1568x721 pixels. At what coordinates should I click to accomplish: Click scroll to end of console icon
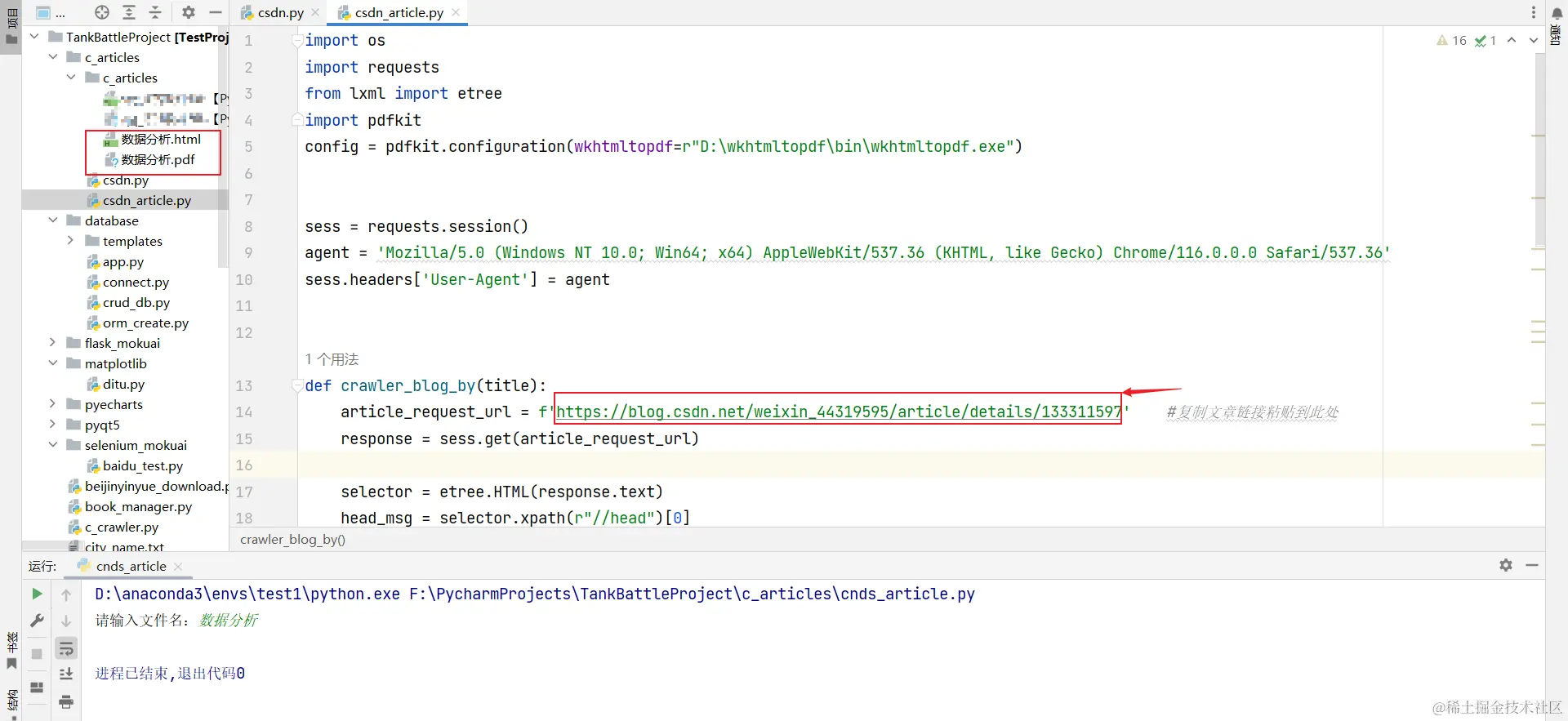(x=66, y=674)
